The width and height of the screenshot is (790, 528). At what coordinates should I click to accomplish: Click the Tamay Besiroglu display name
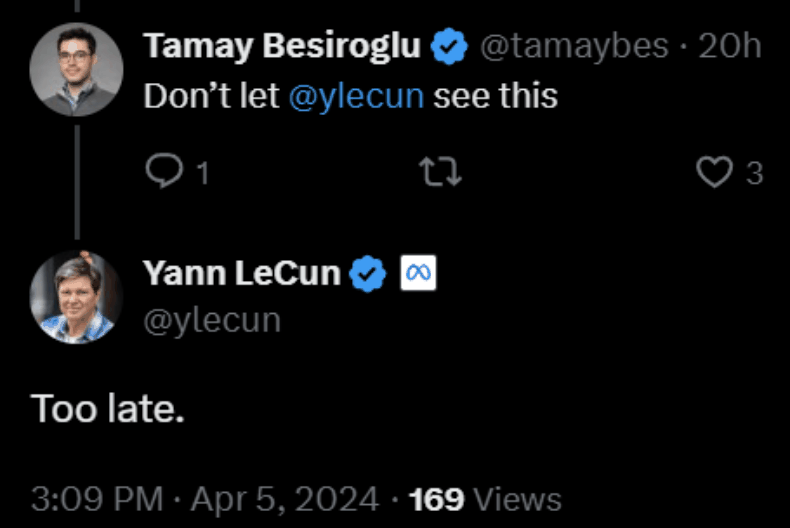[x=282, y=46]
